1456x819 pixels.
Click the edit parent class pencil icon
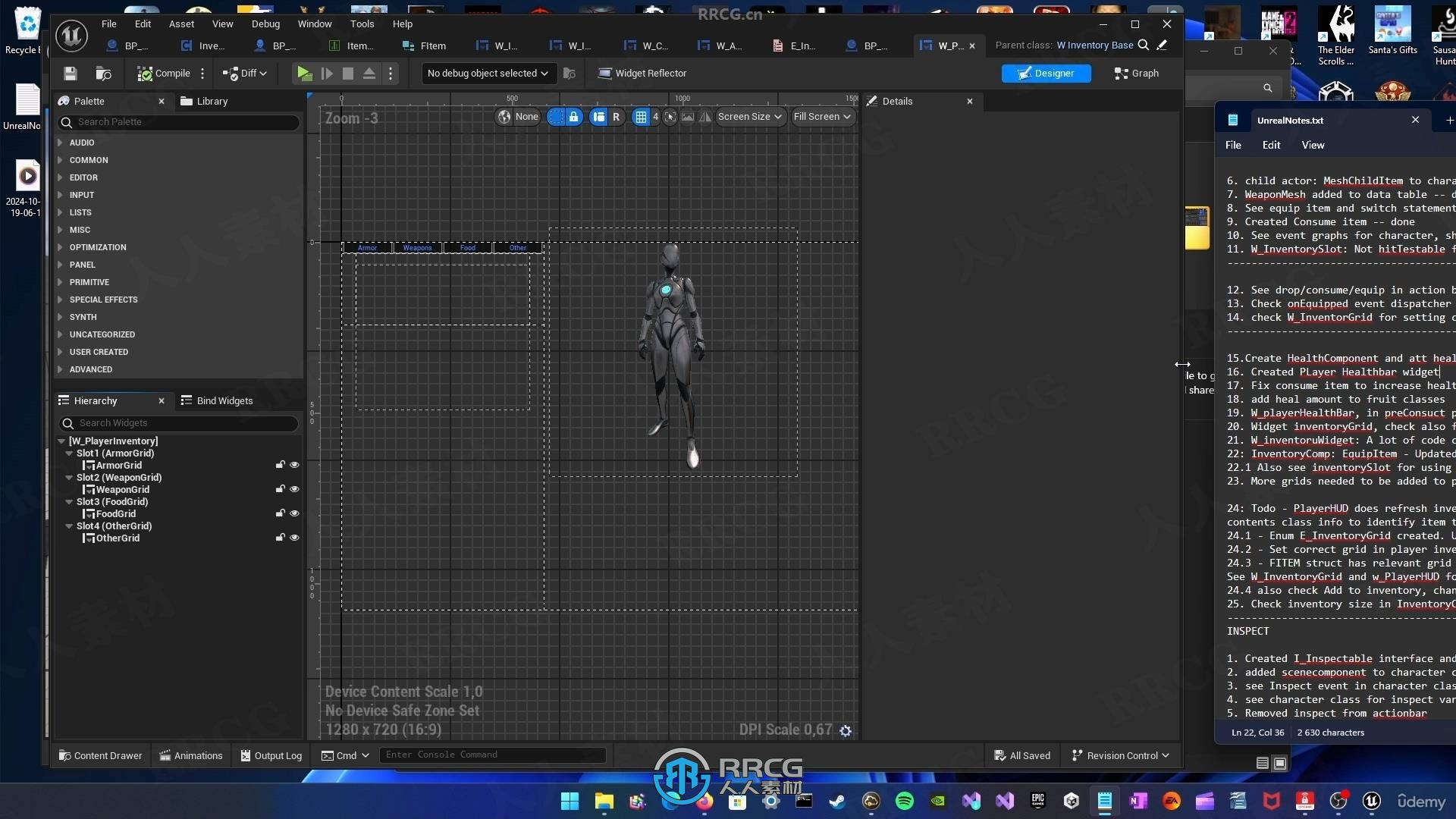coord(1162,45)
